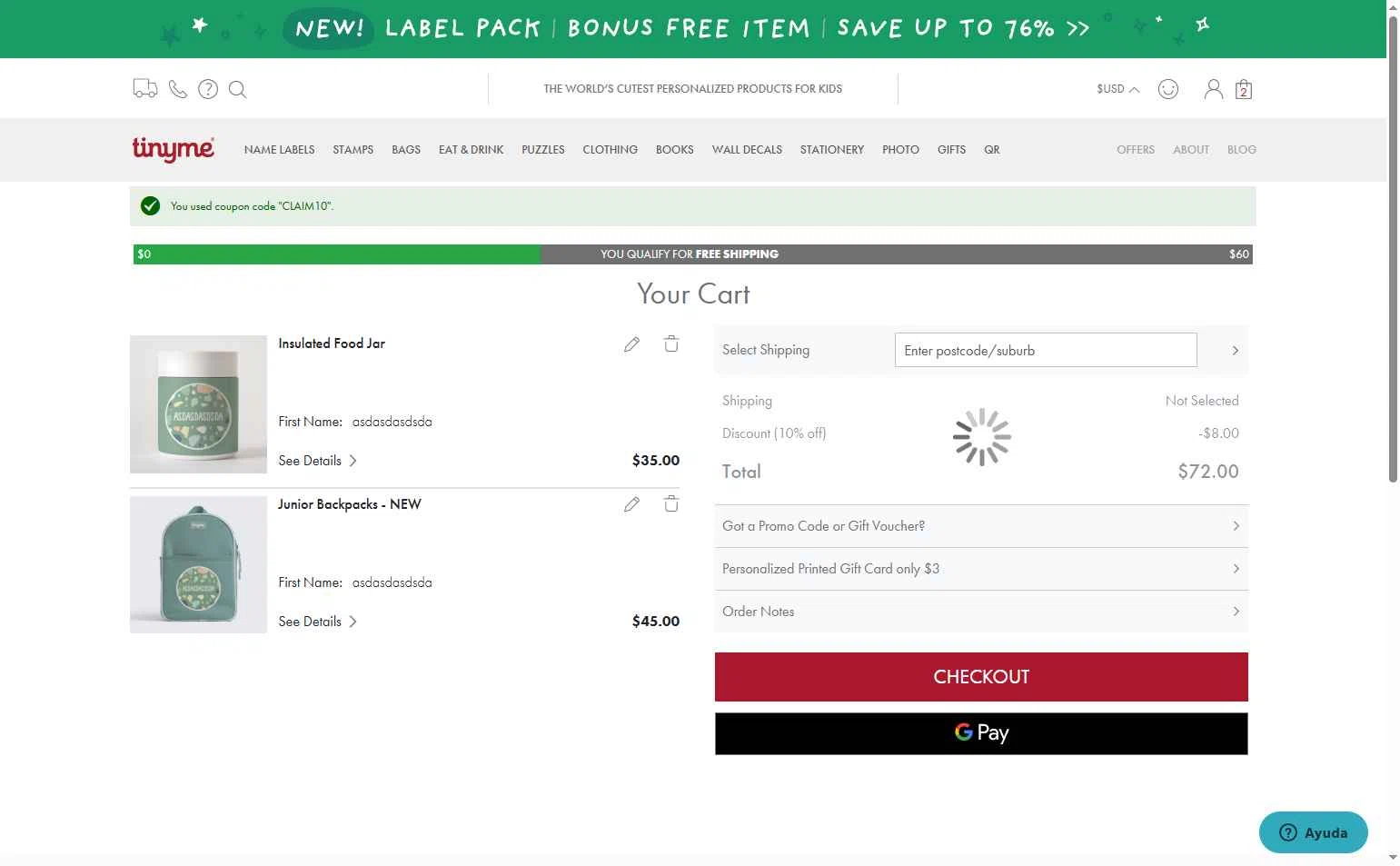Click the CHECKOUT button
Screen dimensions: 1400x866
[981, 677]
